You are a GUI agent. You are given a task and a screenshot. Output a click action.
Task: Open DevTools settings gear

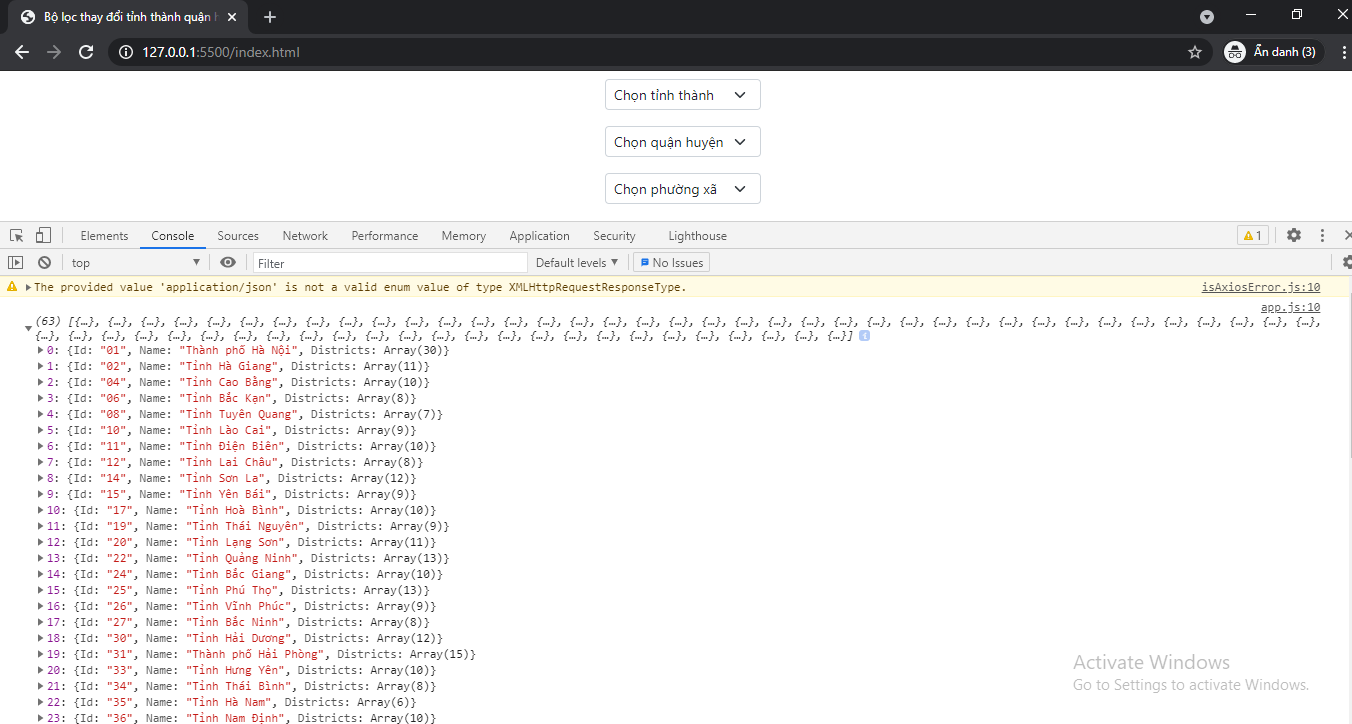point(1294,235)
